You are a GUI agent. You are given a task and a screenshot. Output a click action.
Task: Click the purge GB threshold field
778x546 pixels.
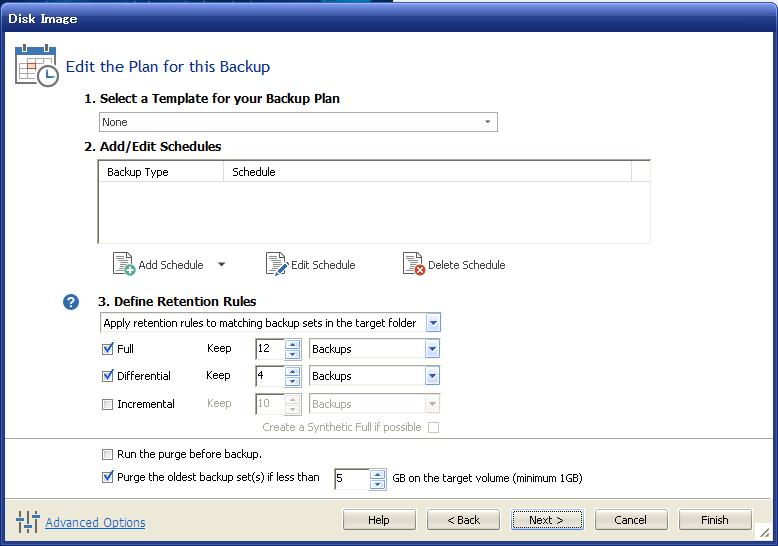coord(352,478)
